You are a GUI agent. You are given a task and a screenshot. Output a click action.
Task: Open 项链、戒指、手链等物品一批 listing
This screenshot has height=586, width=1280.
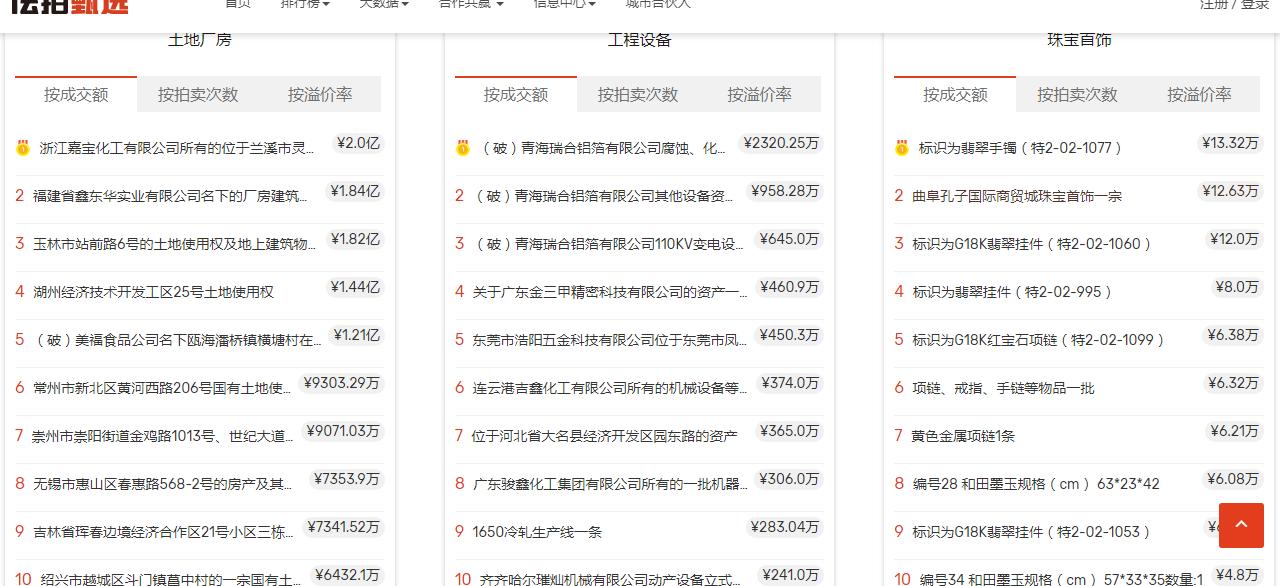pyautogui.click(x=1003, y=388)
